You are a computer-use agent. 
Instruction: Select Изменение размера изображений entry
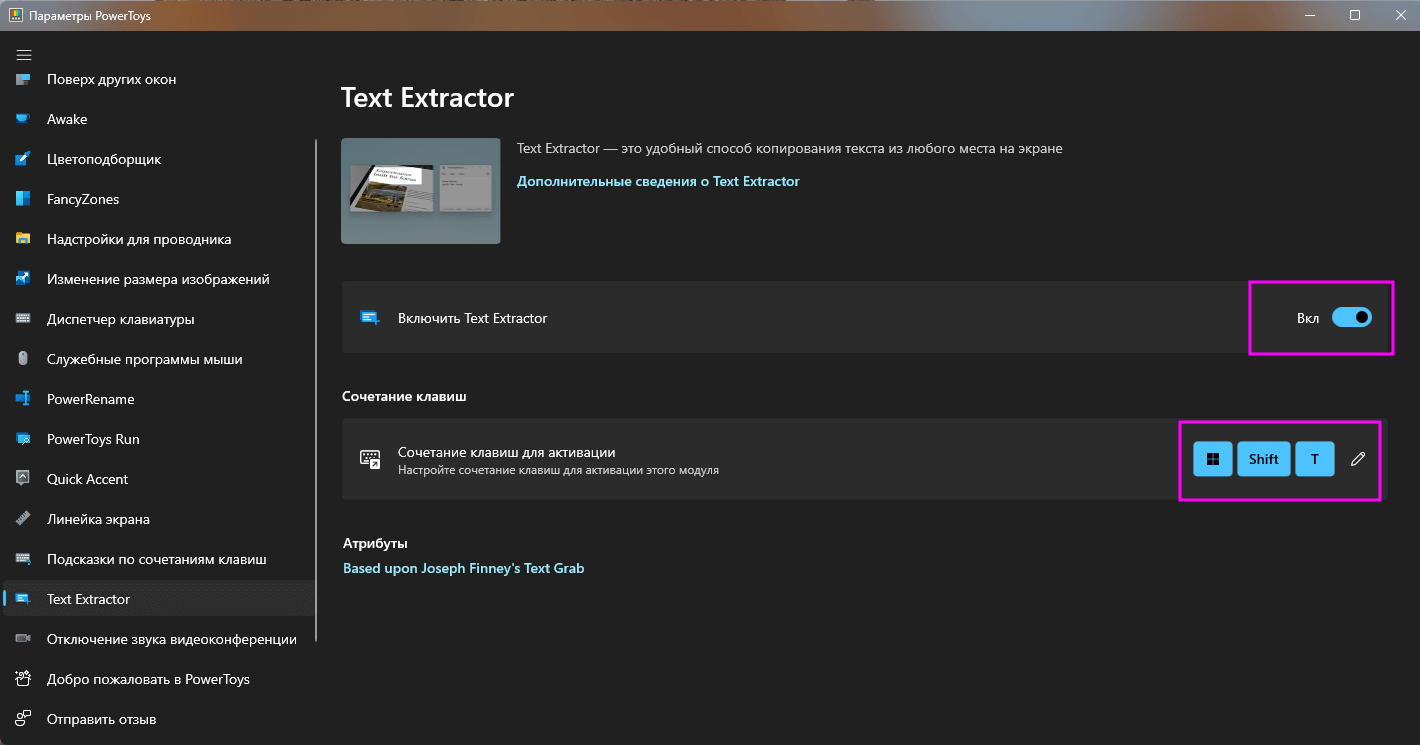158,279
